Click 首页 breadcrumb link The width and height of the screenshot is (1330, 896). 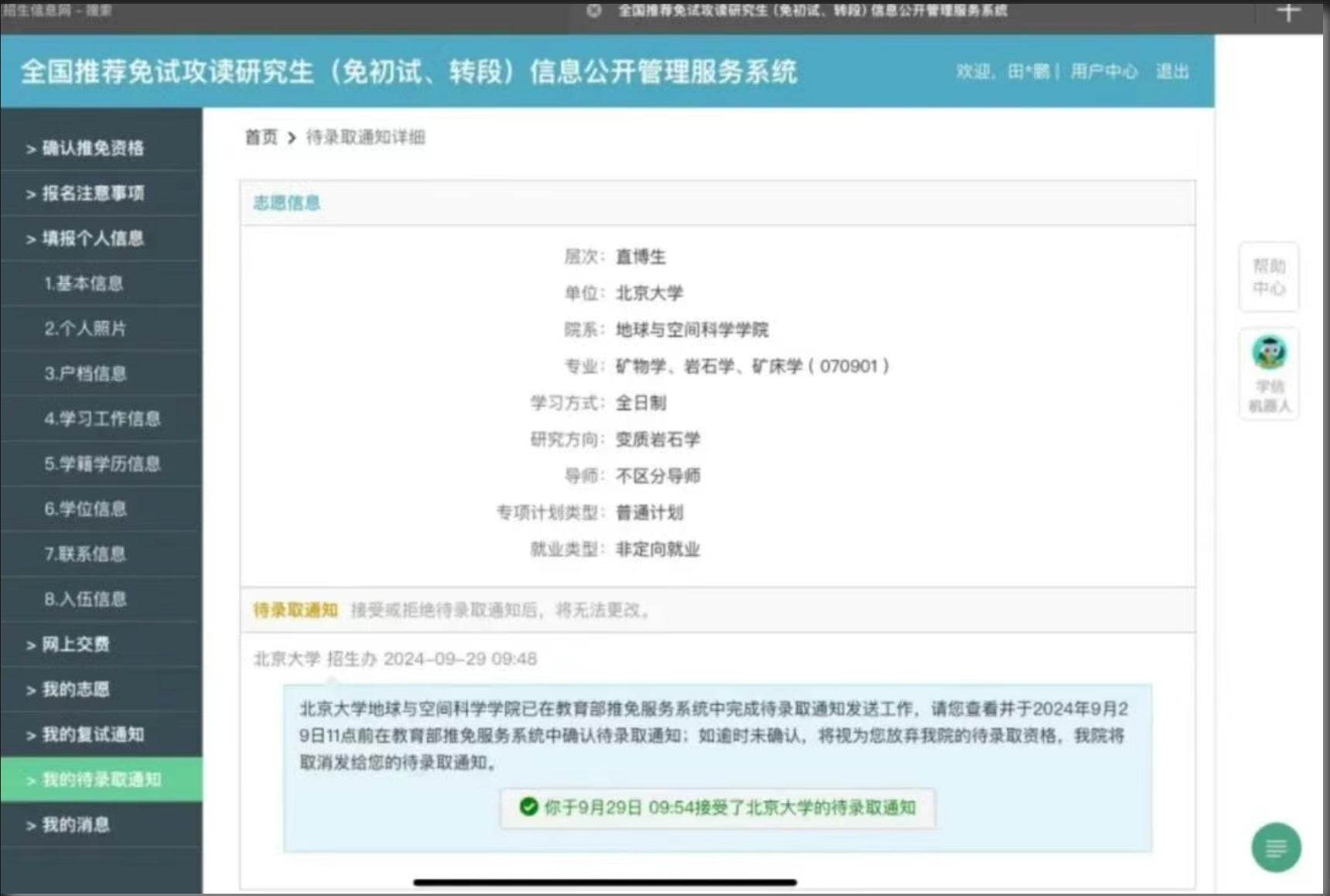coord(261,138)
